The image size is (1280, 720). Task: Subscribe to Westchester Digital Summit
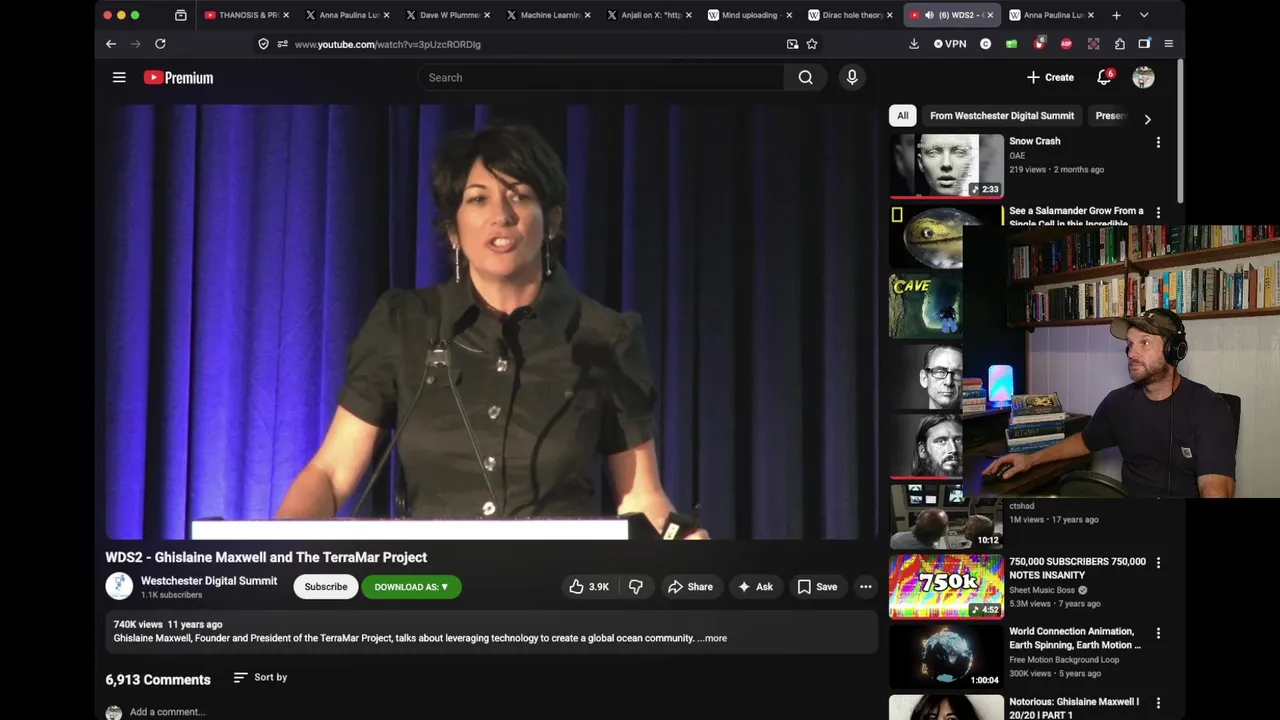click(326, 587)
